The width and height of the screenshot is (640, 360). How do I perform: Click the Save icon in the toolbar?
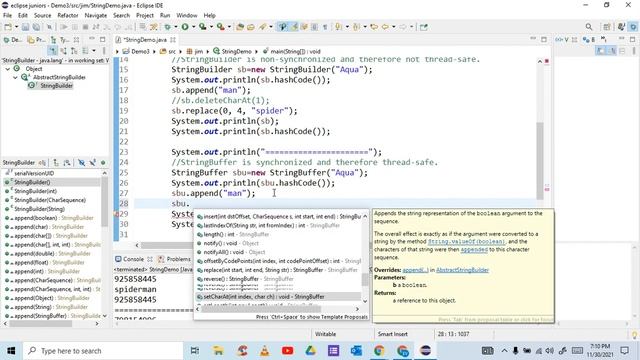[x=25, y=27]
